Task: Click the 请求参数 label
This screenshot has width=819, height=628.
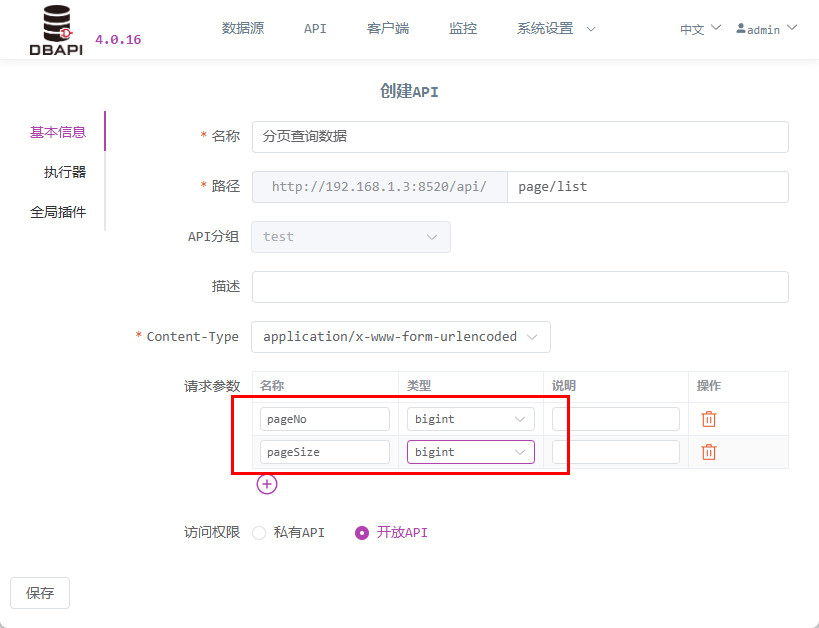Action: (212, 386)
